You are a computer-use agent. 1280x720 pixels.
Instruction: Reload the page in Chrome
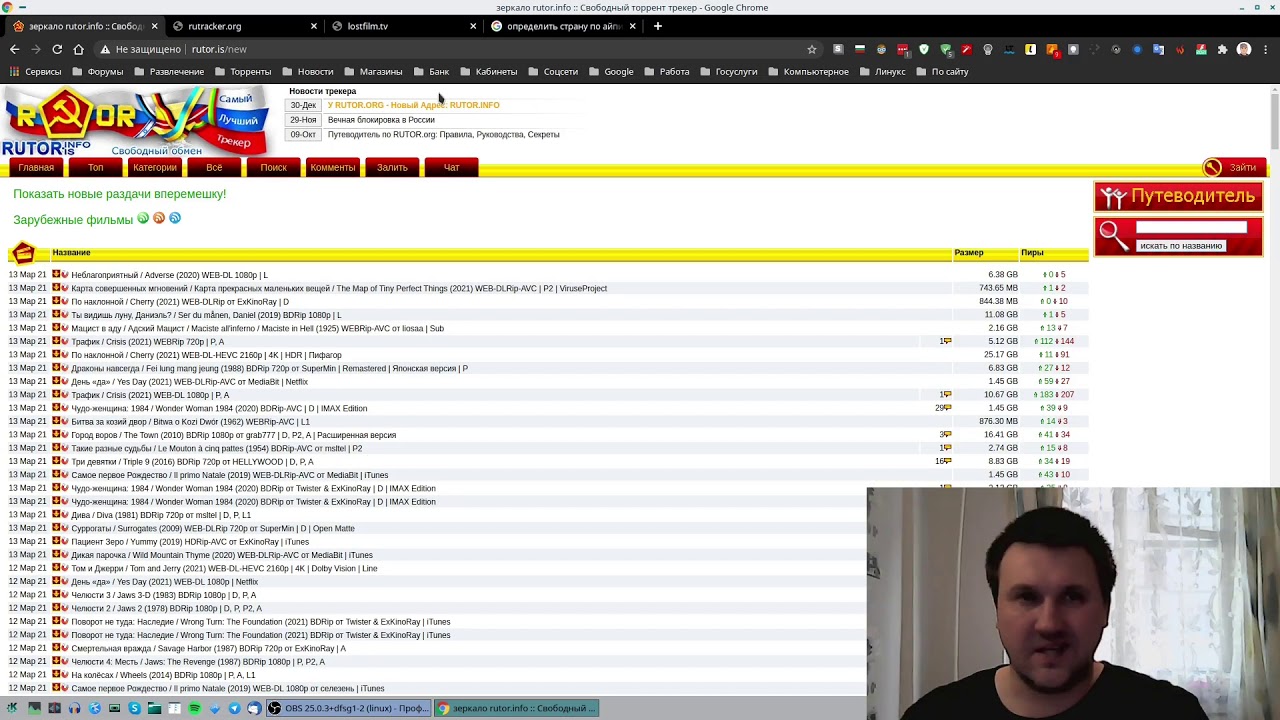57,49
